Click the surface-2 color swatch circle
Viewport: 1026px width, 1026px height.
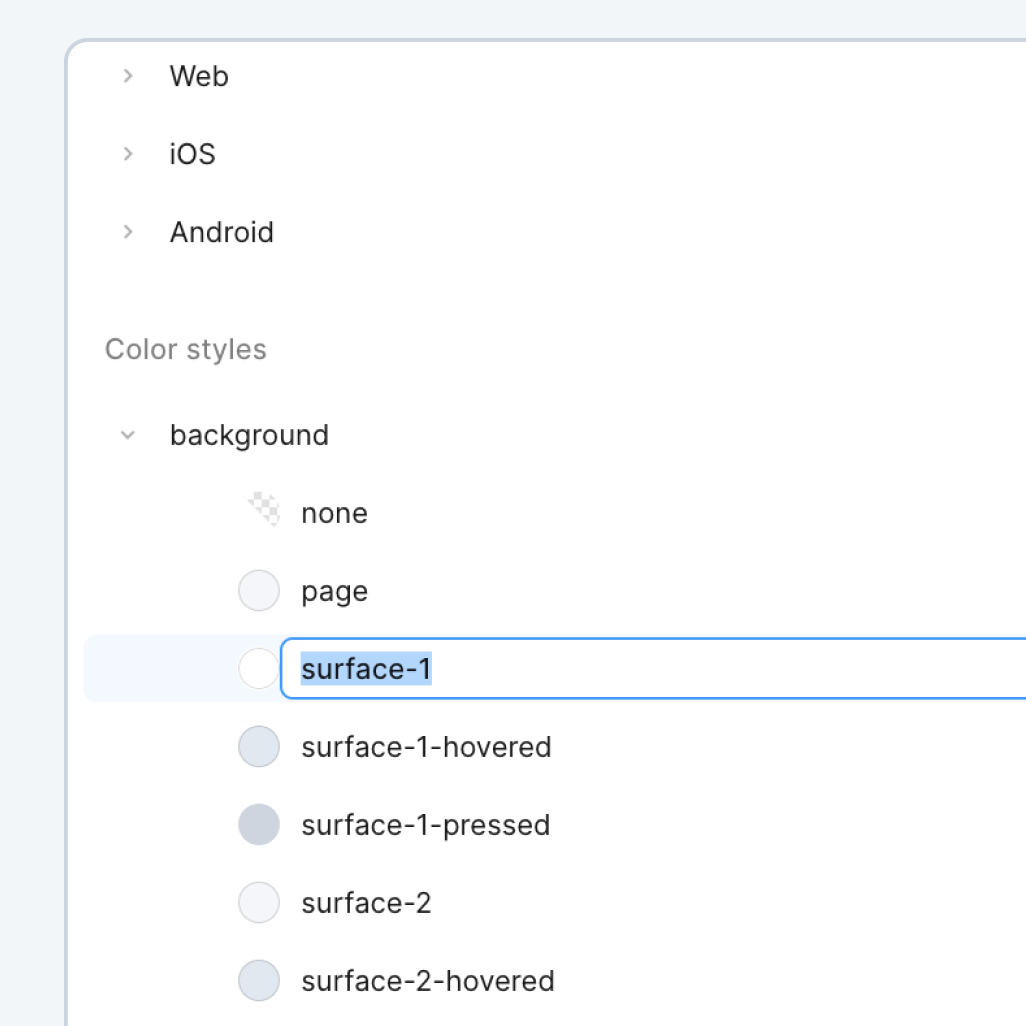pyautogui.click(x=259, y=903)
